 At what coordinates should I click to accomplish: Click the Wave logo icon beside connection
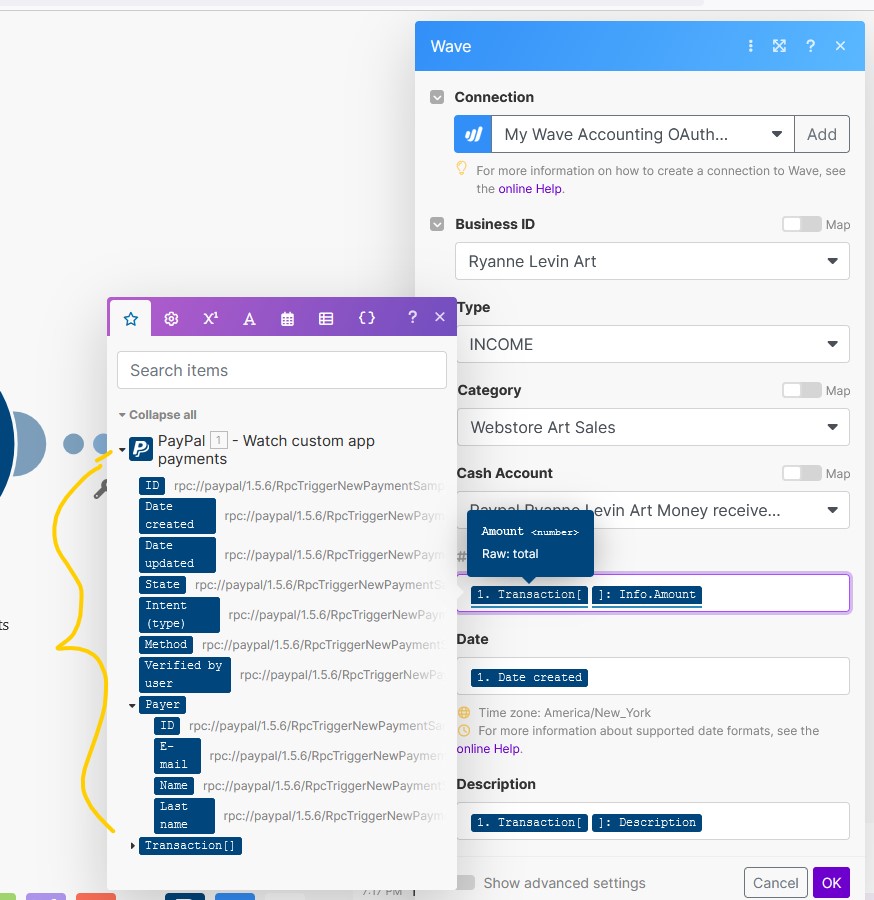[473, 134]
